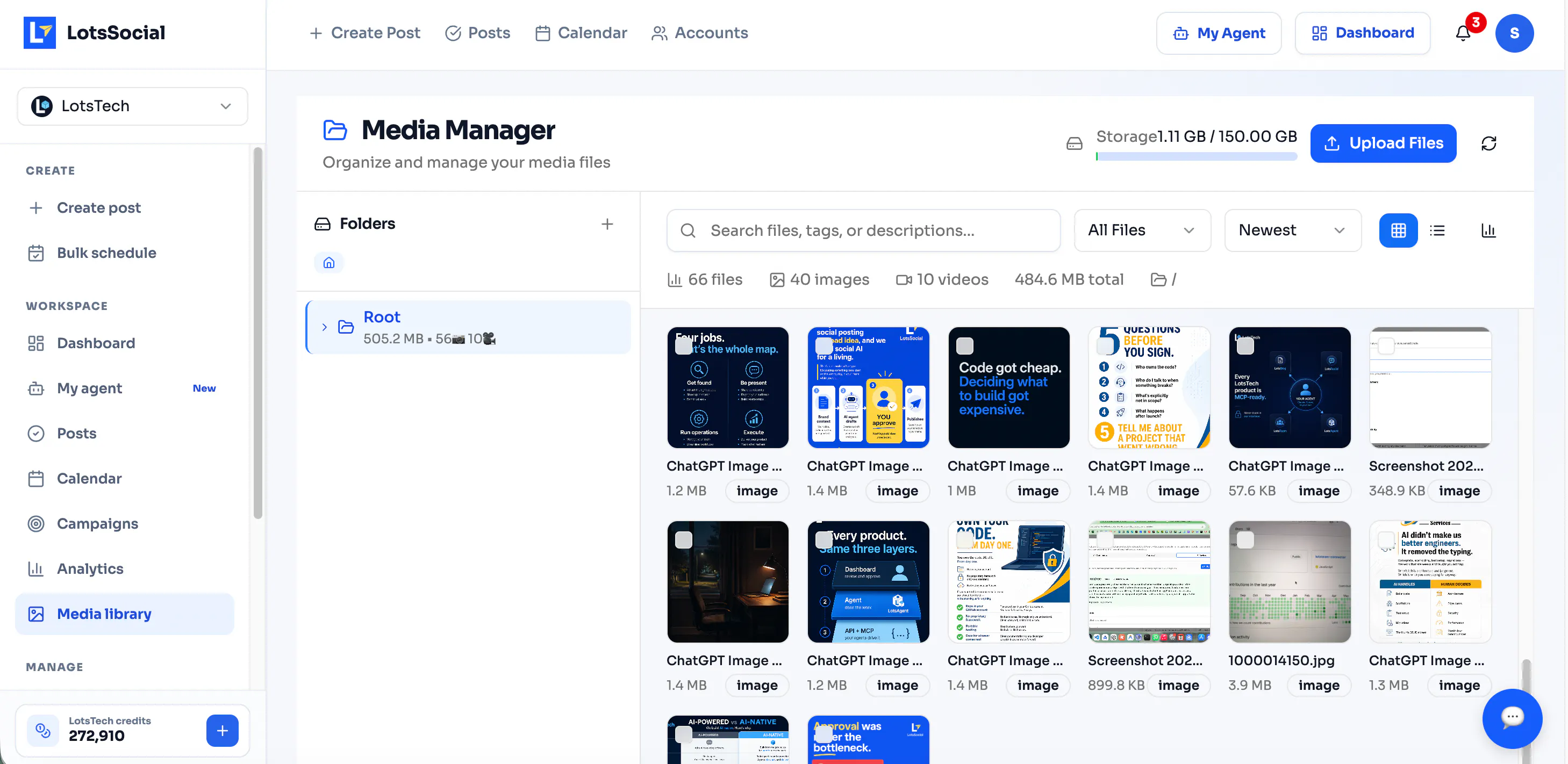
Task: Click the LotsTech workspace logo
Action: pos(42,106)
